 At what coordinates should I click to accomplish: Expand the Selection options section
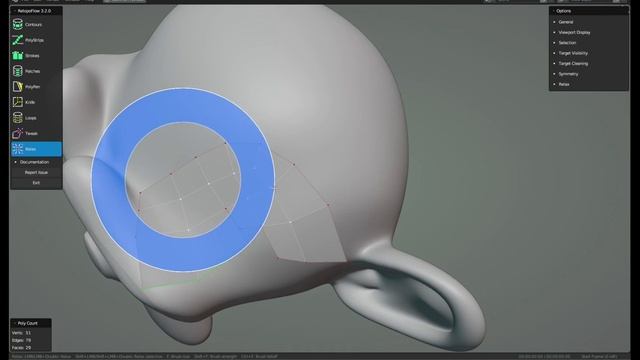[567, 43]
